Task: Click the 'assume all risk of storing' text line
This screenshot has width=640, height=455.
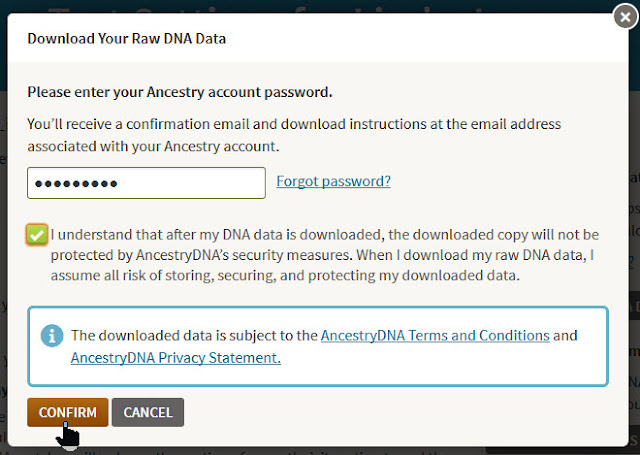Action: (285, 275)
